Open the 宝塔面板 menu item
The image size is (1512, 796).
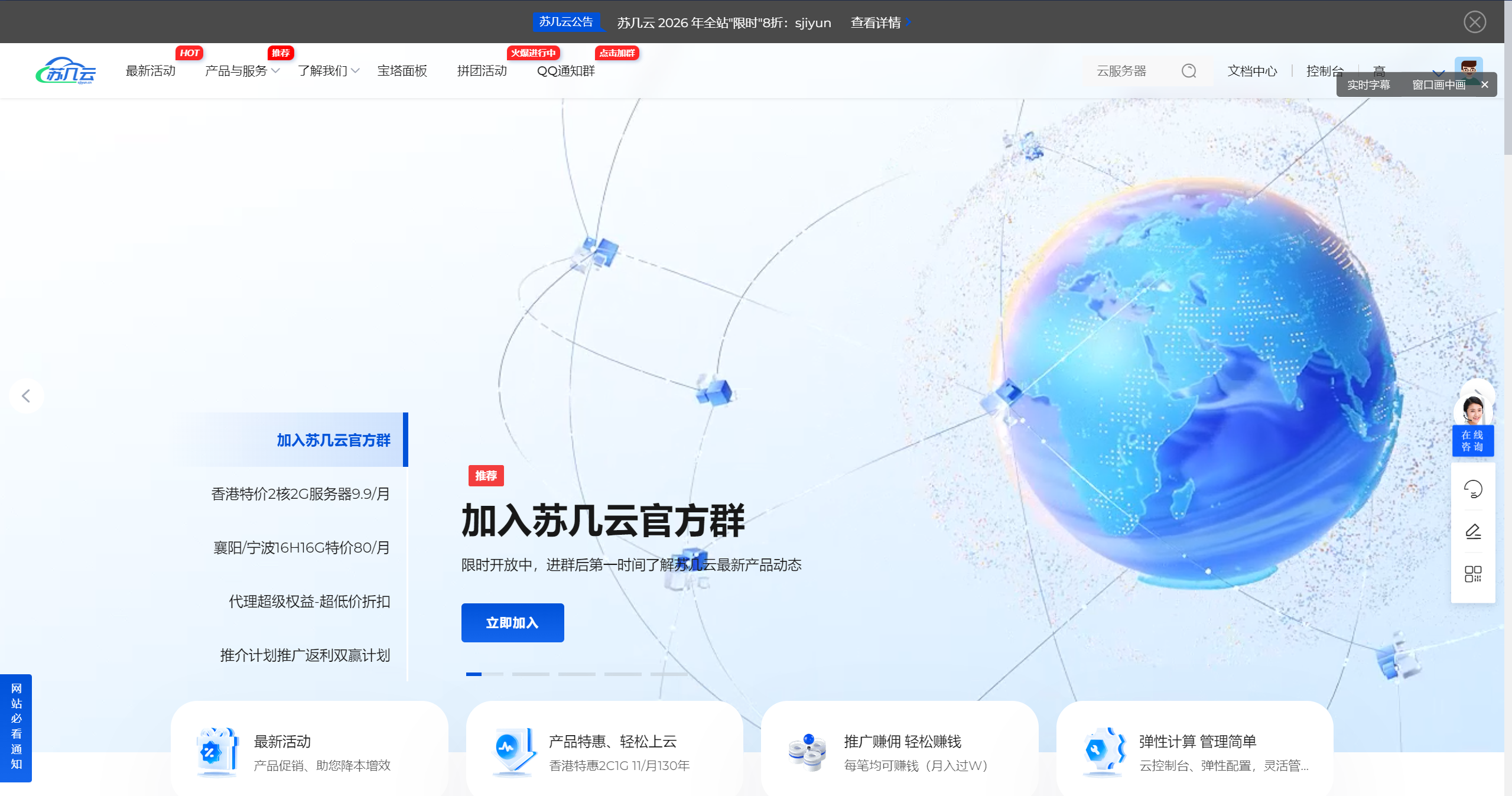point(402,71)
